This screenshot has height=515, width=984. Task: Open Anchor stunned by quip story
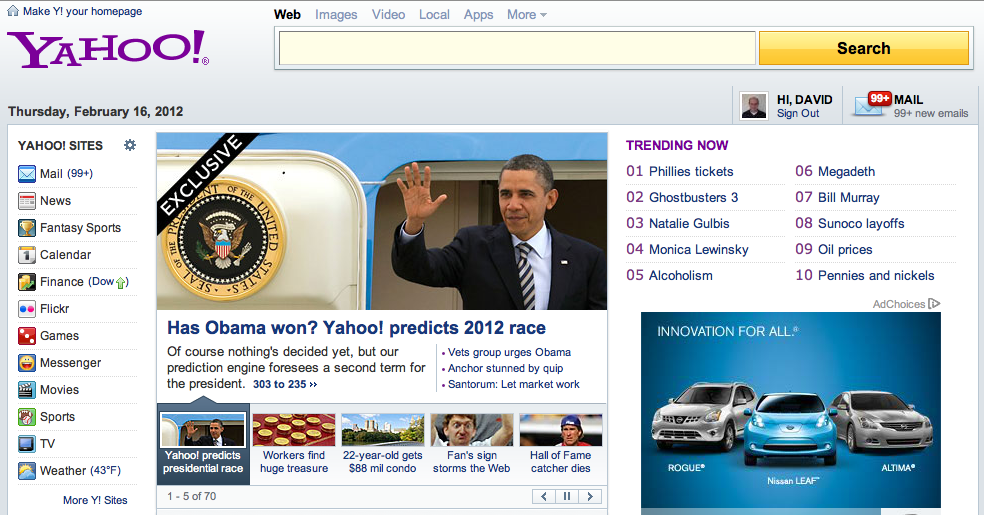point(505,368)
